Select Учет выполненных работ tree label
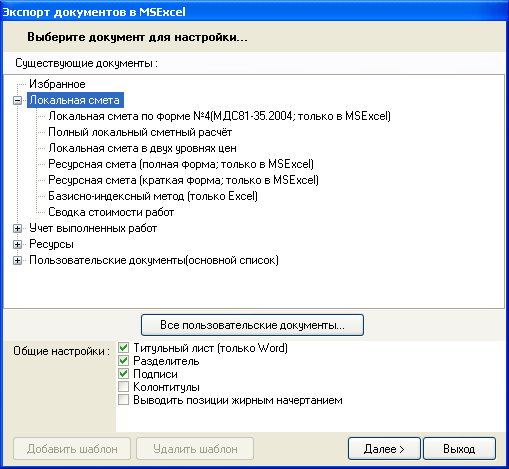509x469 pixels. [x=93, y=228]
